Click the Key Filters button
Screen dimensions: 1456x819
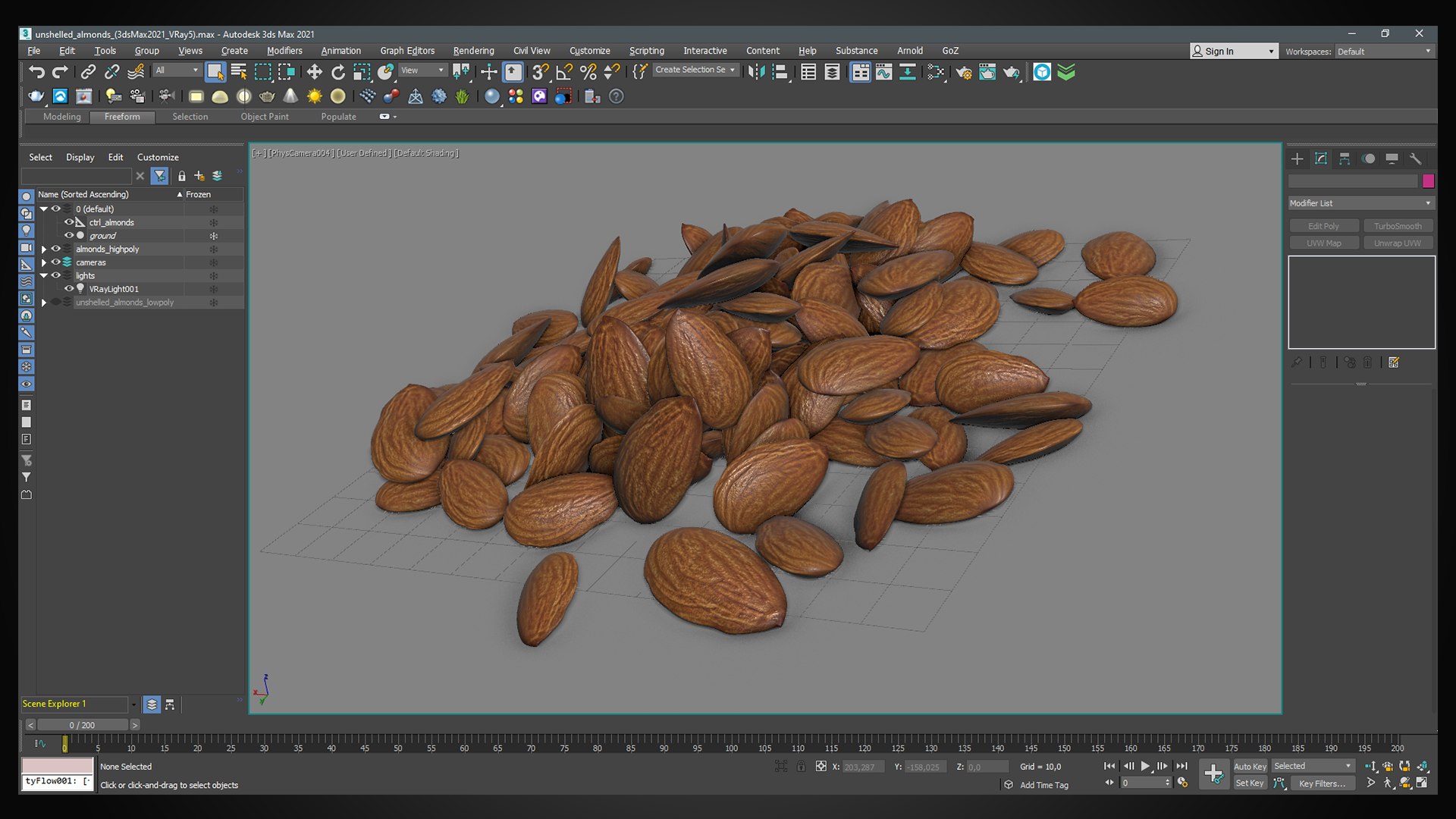[1322, 783]
